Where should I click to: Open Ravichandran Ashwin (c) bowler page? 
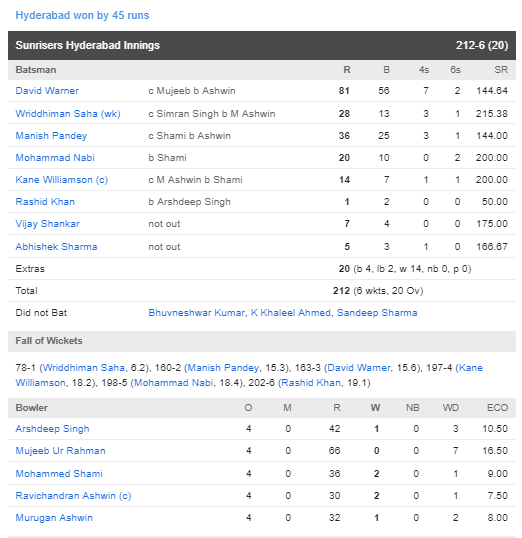73,495
